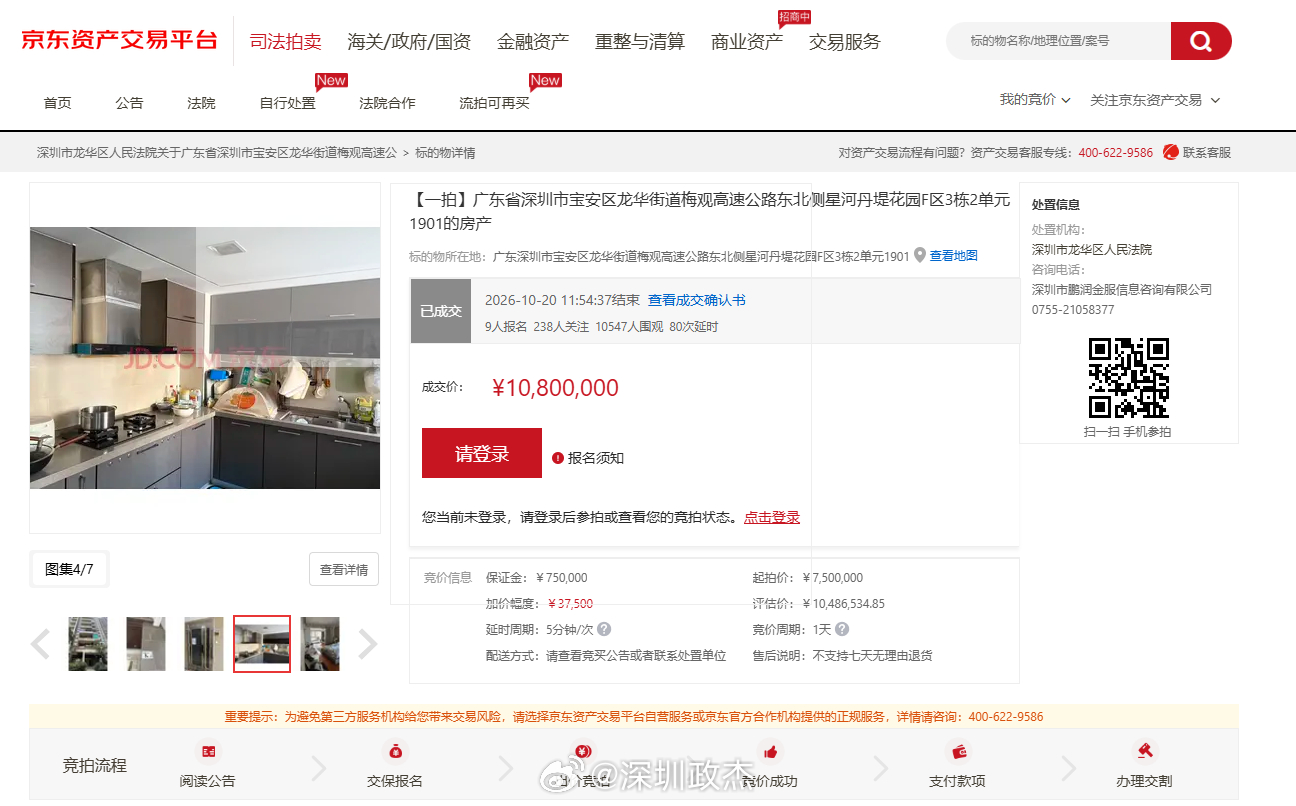Click the help icon next to 竞价周期 1天
The image size is (1296, 806).
point(842,630)
